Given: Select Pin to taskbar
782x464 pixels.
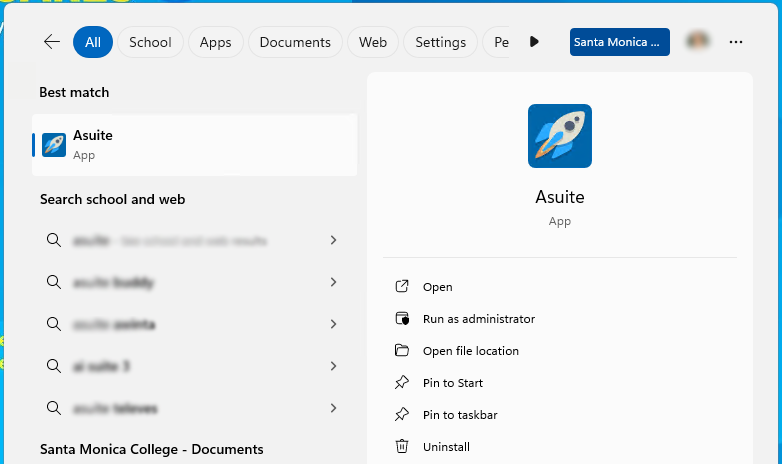Looking at the screenshot, I should [x=460, y=415].
